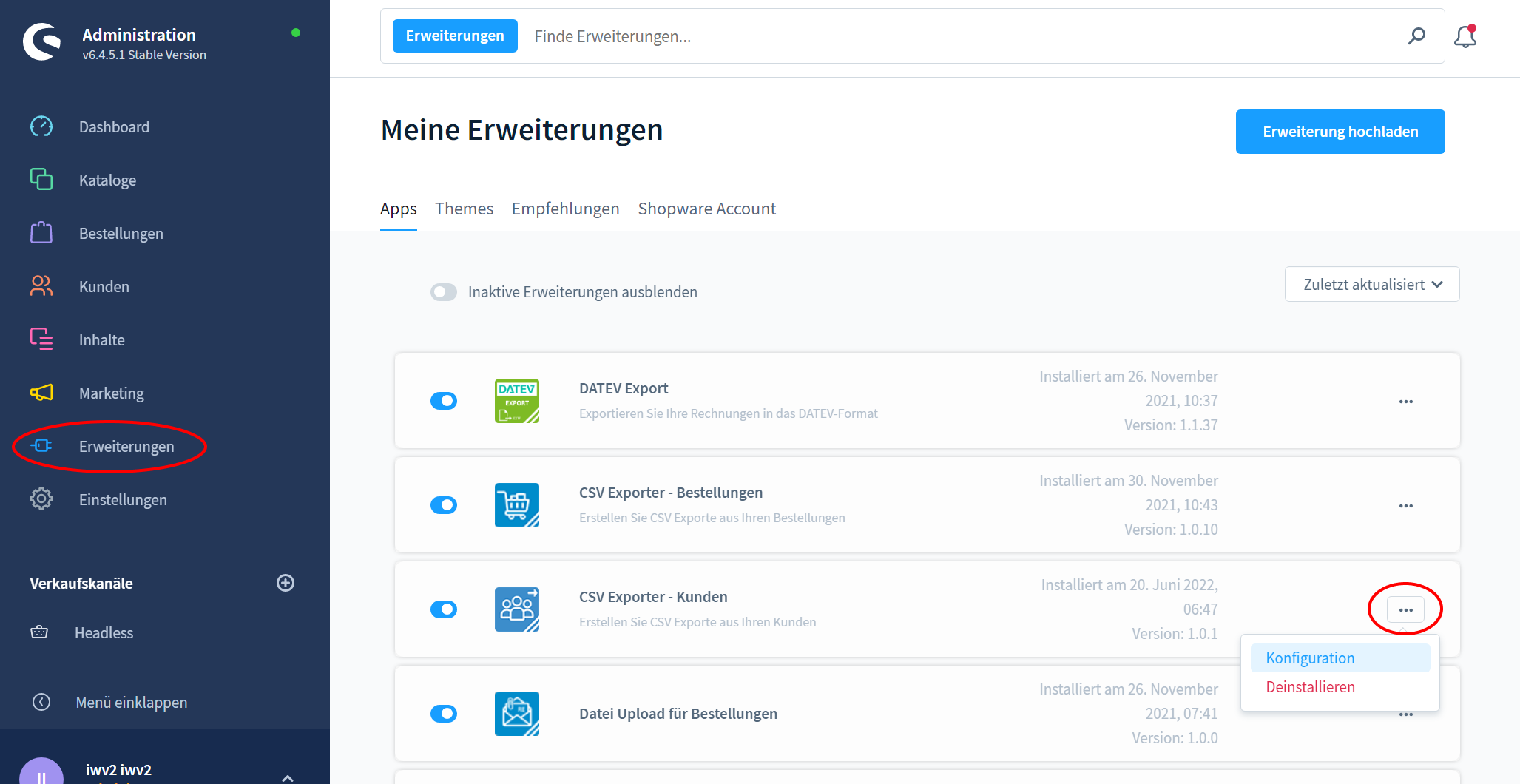Disable the DATEV Export extension

[x=444, y=401]
